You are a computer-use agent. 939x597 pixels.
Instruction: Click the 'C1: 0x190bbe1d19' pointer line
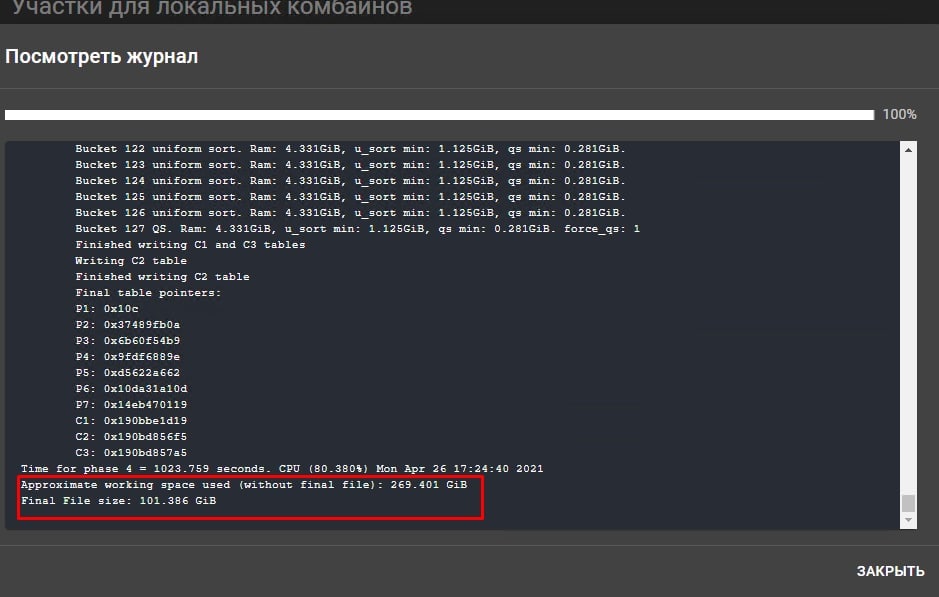point(131,420)
